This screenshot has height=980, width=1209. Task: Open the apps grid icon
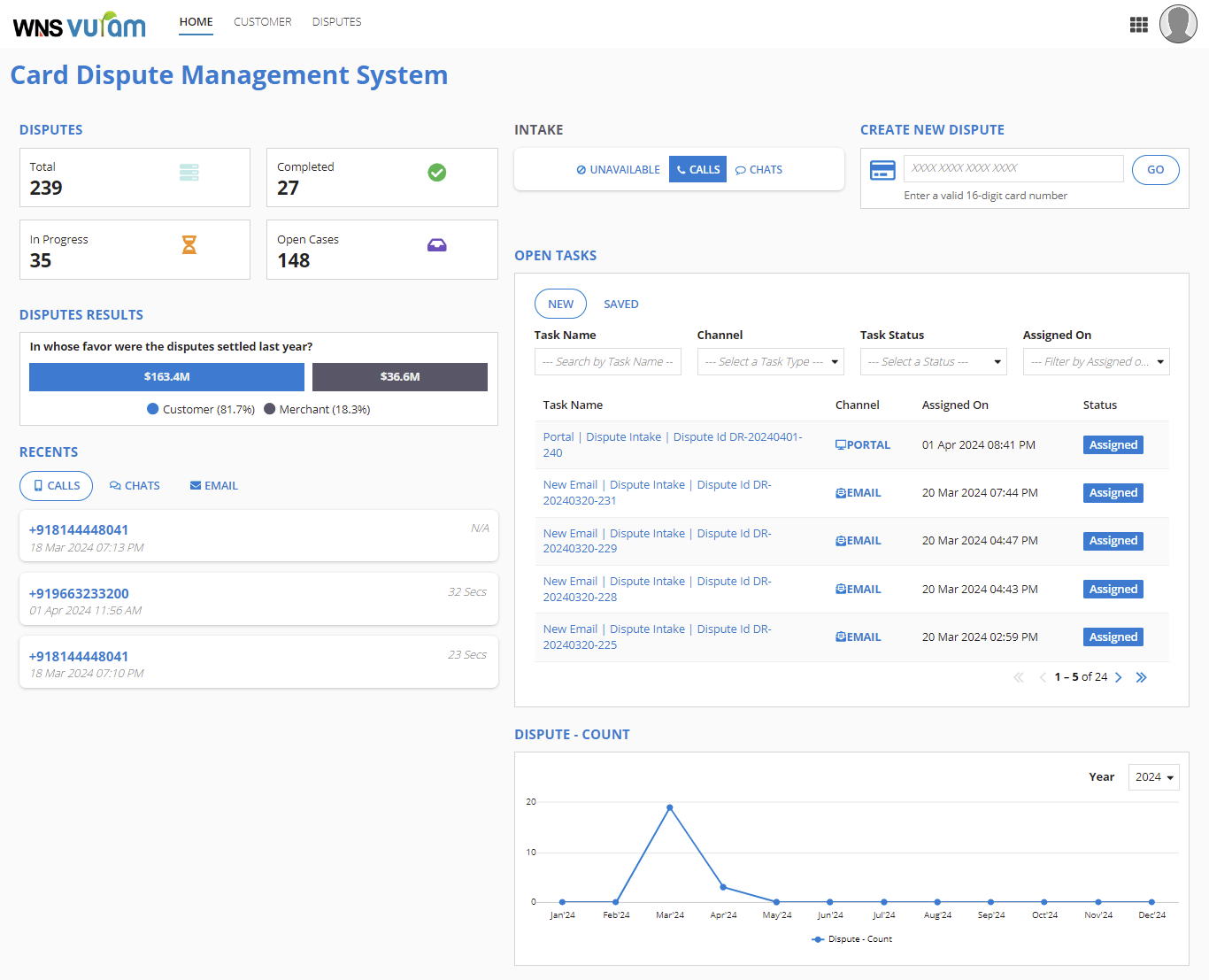pyautogui.click(x=1139, y=25)
